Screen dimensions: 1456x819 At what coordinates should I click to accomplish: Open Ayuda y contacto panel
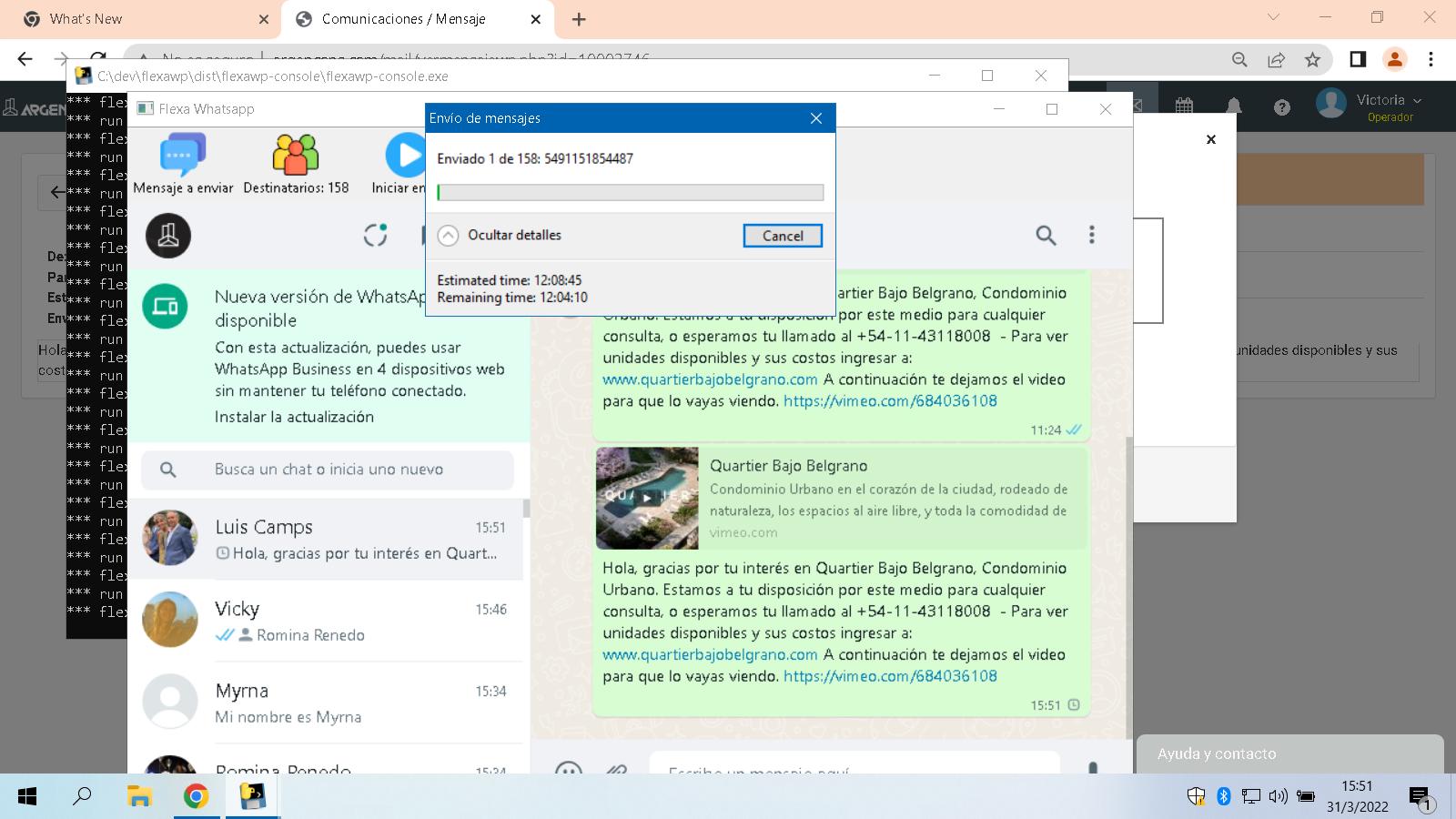[1290, 753]
